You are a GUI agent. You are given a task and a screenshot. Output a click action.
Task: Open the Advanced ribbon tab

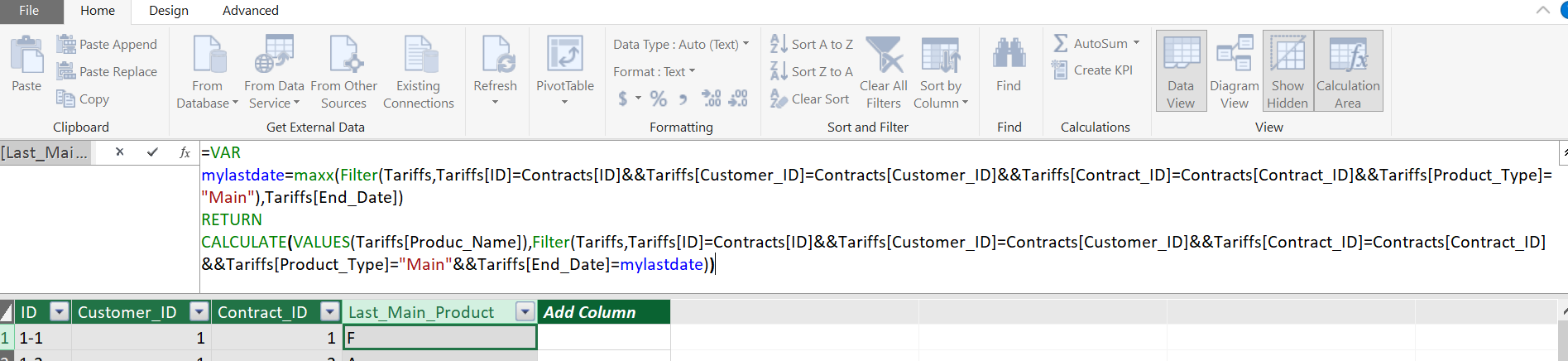[251, 11]
